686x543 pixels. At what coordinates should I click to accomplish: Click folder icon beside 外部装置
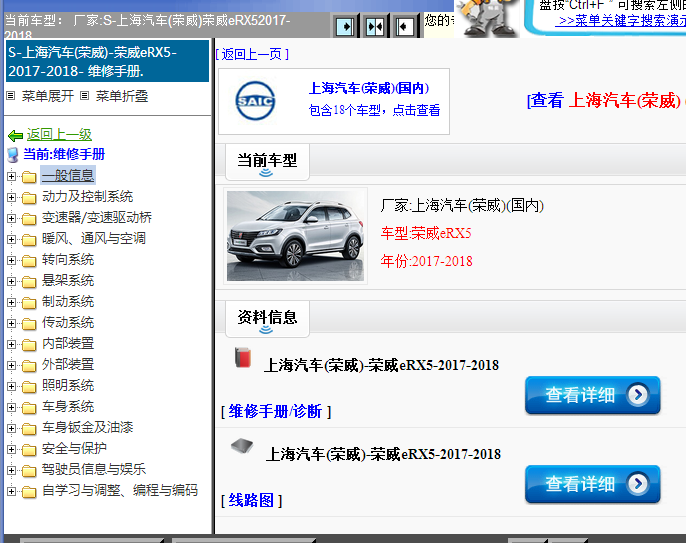(29, 366)
